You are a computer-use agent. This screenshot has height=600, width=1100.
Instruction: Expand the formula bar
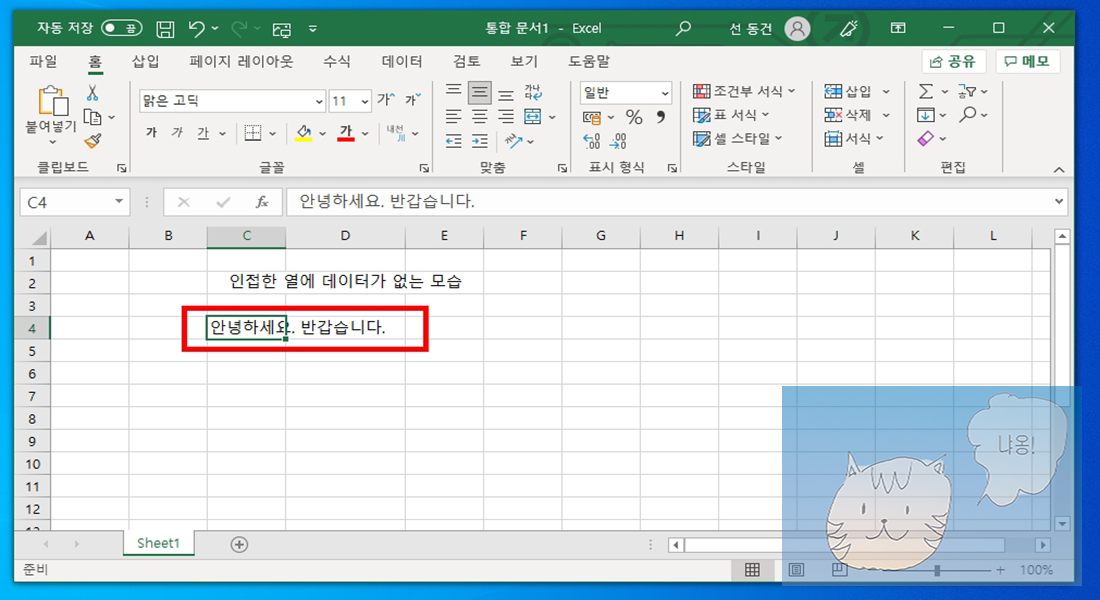coord(1059,202)
